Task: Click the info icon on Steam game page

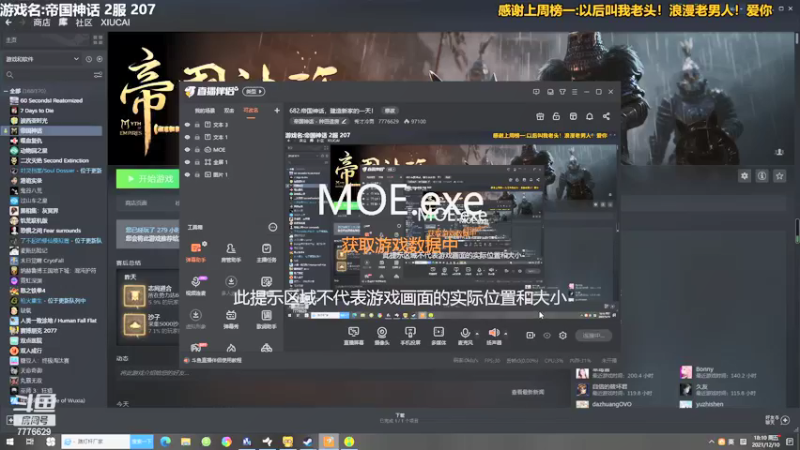Action: 762,176
